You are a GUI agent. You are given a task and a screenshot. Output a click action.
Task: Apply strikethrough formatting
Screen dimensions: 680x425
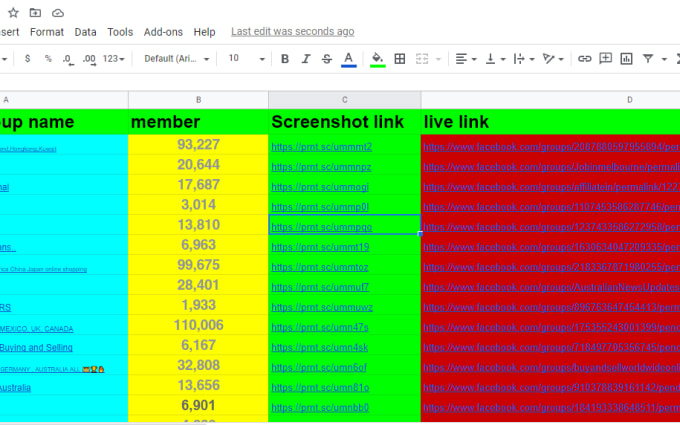[x=327, y=59]
